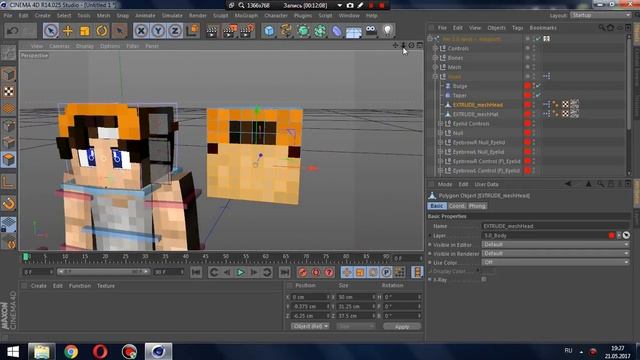Image resolution: width=640 pixels, height=360 pixels.
Task: Add a camera object
Action: [371, 30]
